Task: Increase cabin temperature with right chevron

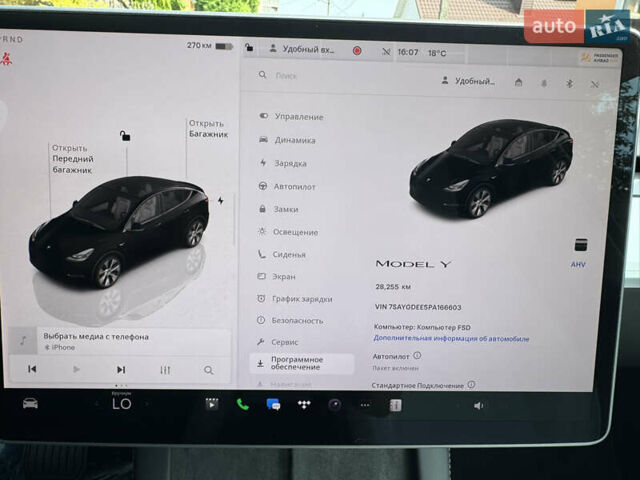Action: [x=147, y=404]
